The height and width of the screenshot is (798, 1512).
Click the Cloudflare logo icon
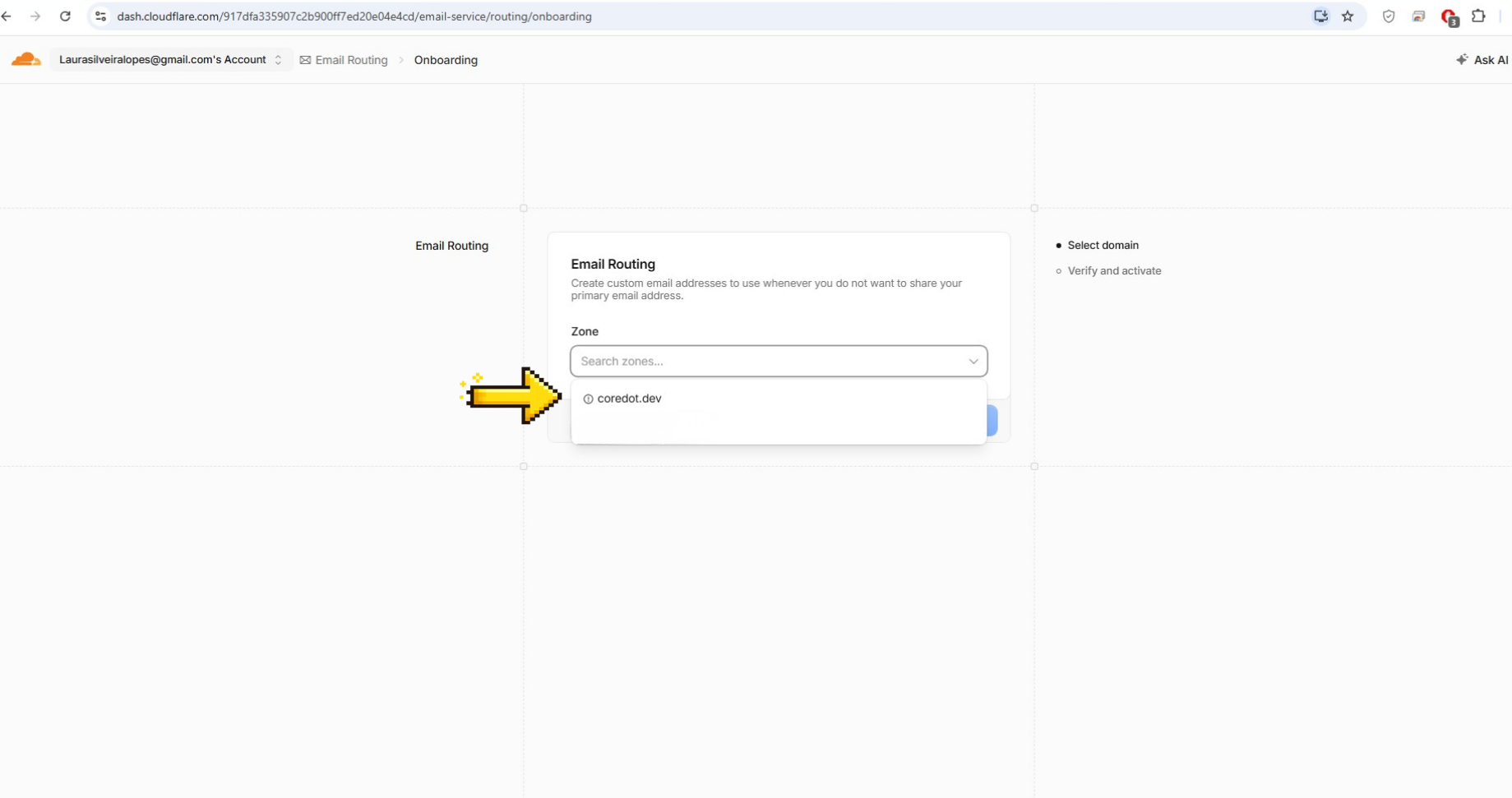[x=26, y=59]
